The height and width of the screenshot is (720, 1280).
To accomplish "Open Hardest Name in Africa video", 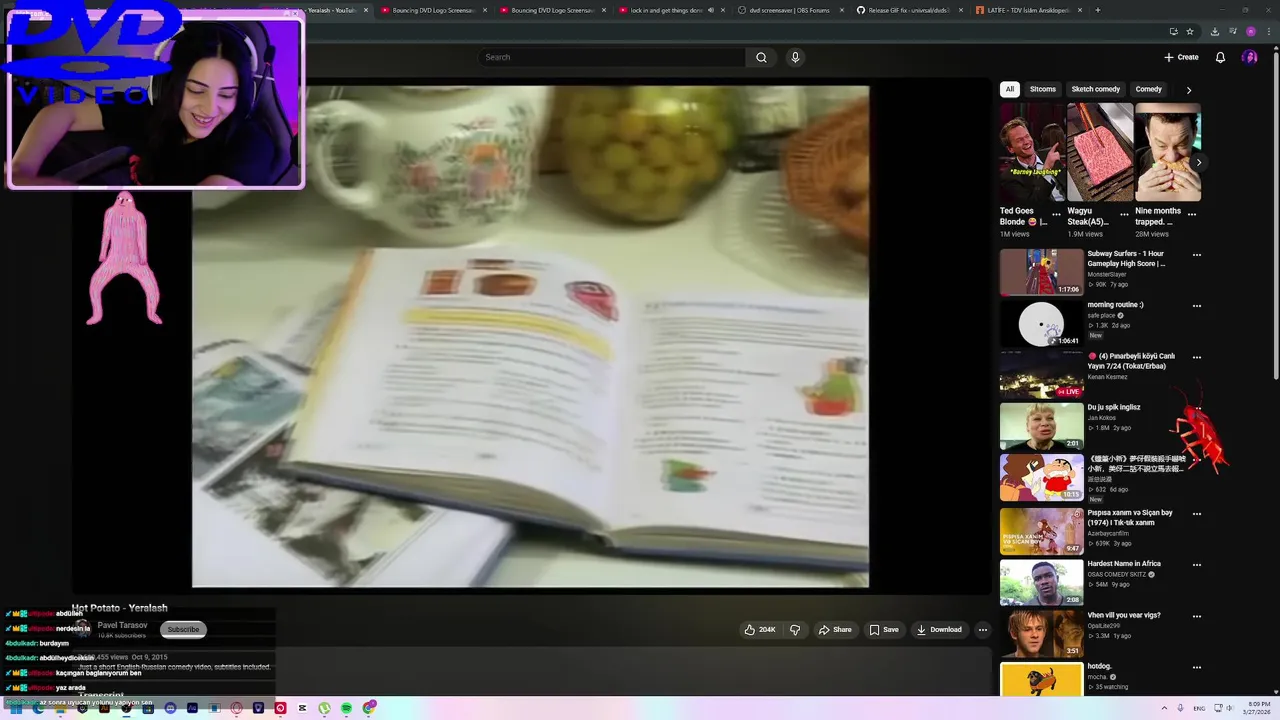I will click(1041, 582).
